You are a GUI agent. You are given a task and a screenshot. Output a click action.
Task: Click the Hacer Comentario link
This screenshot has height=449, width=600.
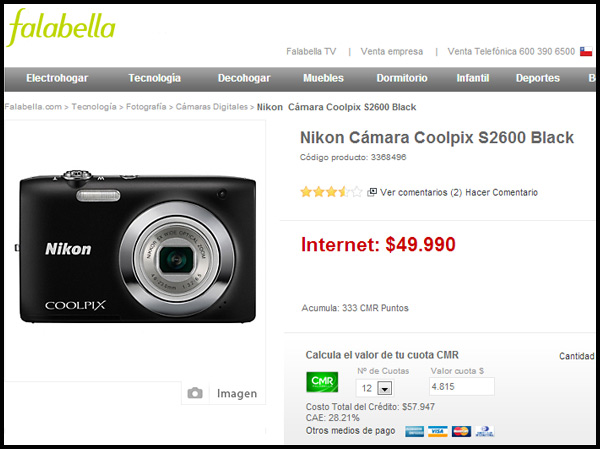pyautogui.click(x=501, y=192)
